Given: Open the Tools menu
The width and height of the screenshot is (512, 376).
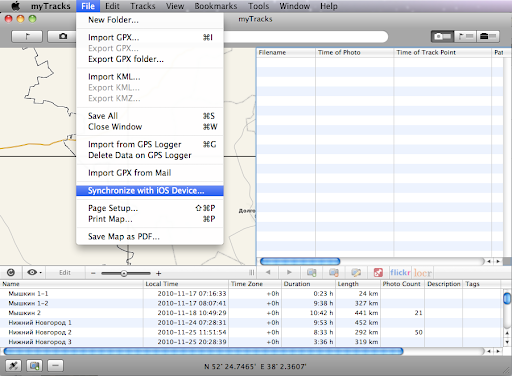Looking at the screenshot, I should (x=258, y=6).
